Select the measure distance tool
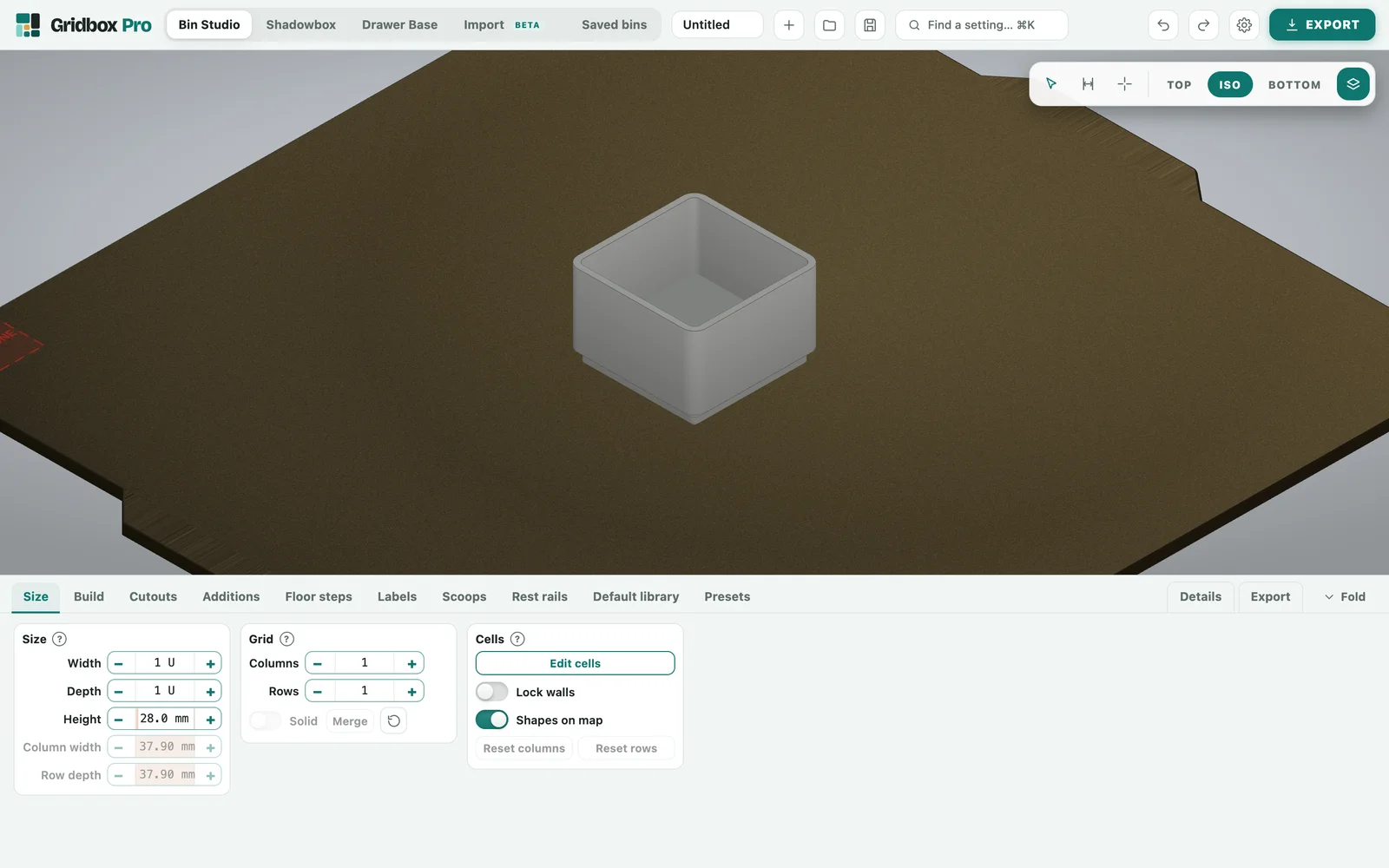 (1088, 84)
